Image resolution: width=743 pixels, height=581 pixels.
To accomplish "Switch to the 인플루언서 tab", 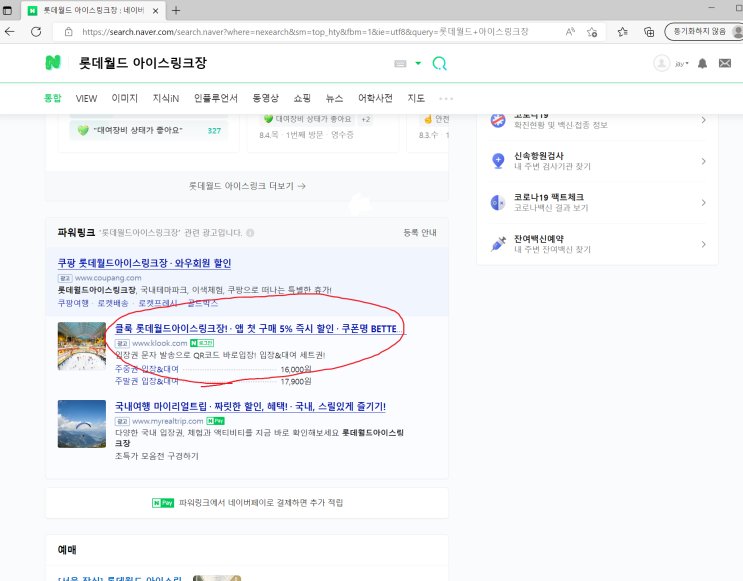I will [216, 98].
